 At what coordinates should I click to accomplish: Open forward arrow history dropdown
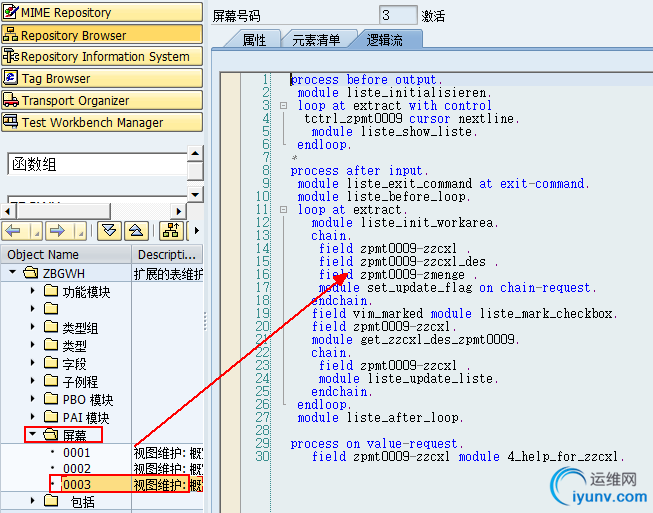click(x=81, y=231)
